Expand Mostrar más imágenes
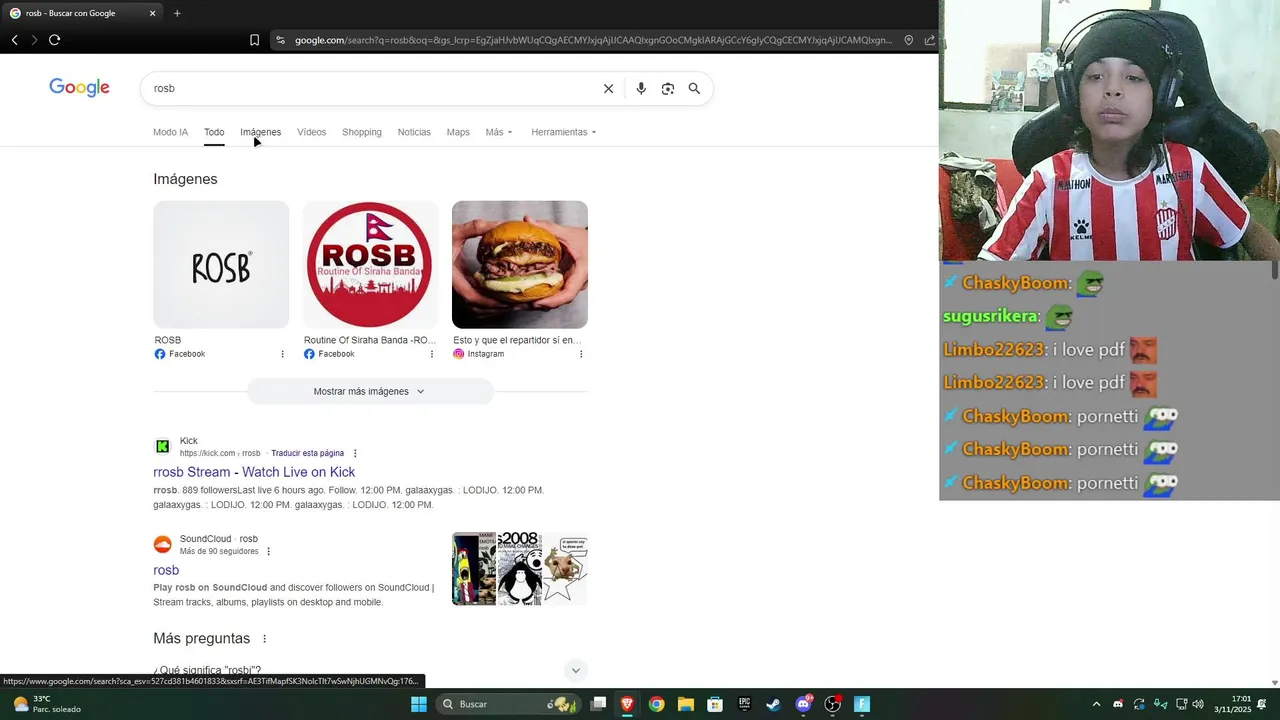The height and width of the screenshot is (720, 1280). (x=370, y=392)
